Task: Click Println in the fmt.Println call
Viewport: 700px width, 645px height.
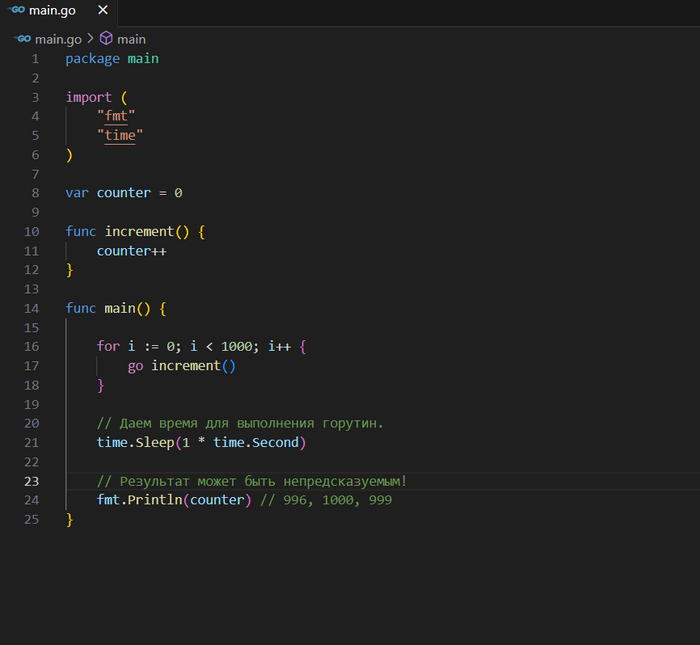Action: click(x=155, y=500)
